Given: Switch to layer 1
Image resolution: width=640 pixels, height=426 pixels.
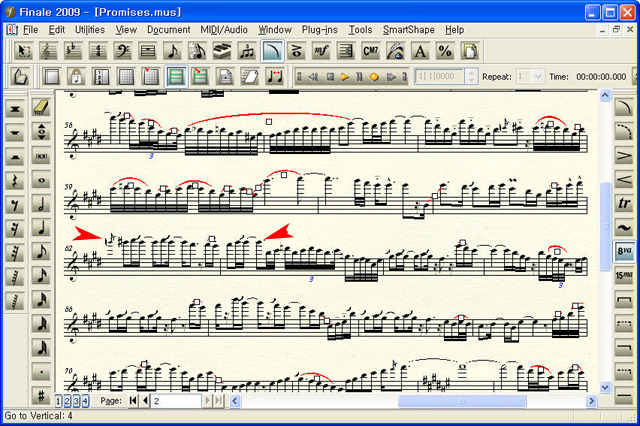Looking at the screenshot, I should click(58, 401).
